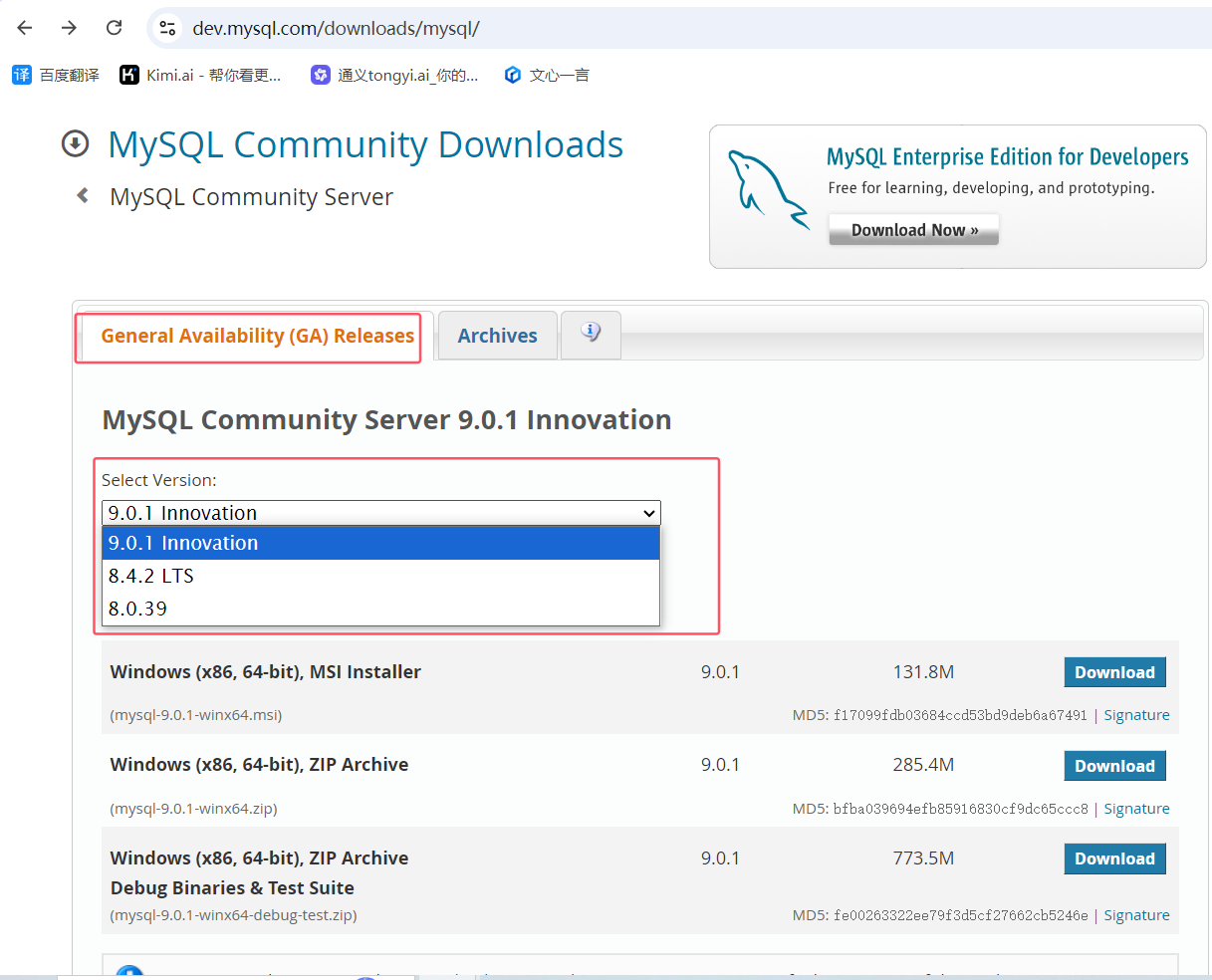This screenshot has width=1212, height=980.
Task: Click the 285.4M file size value
Action: click(923, 765)
